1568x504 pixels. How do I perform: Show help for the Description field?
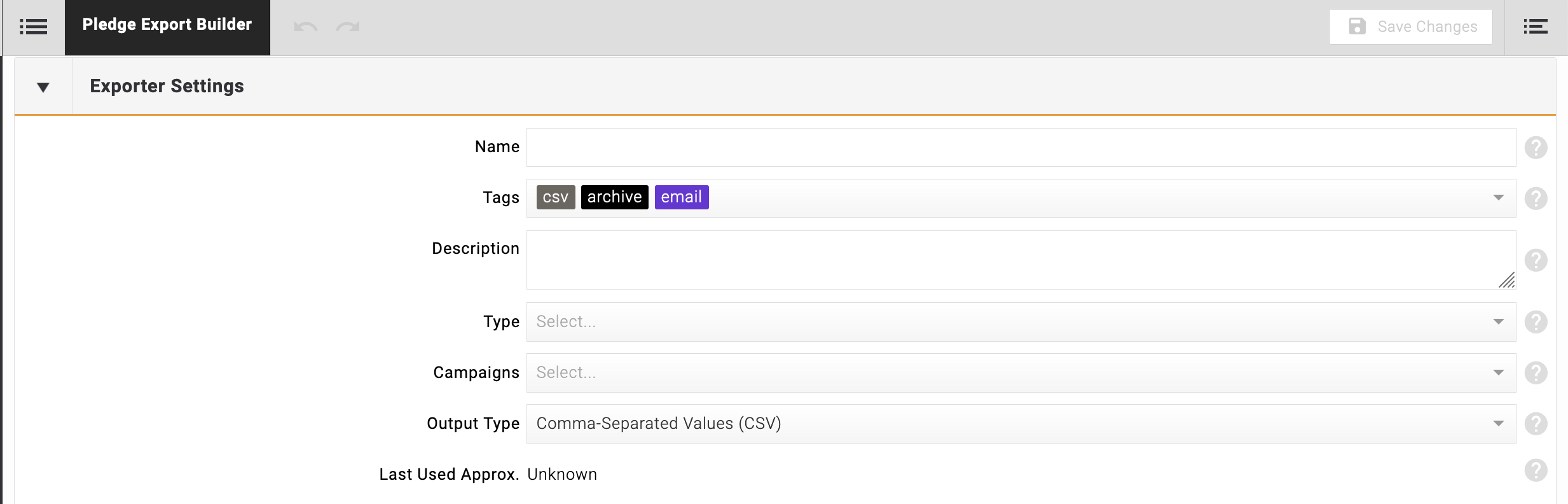tap(1536, 260)
